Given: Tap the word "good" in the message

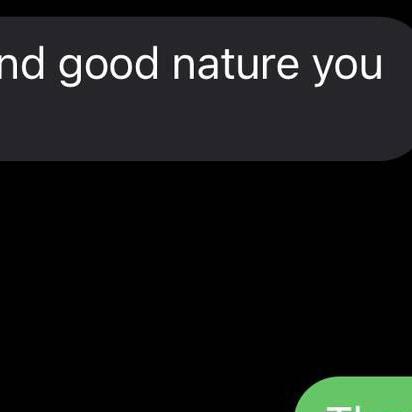Looking at the screenshot, I should pyautogui.click(x=108, y=66).
